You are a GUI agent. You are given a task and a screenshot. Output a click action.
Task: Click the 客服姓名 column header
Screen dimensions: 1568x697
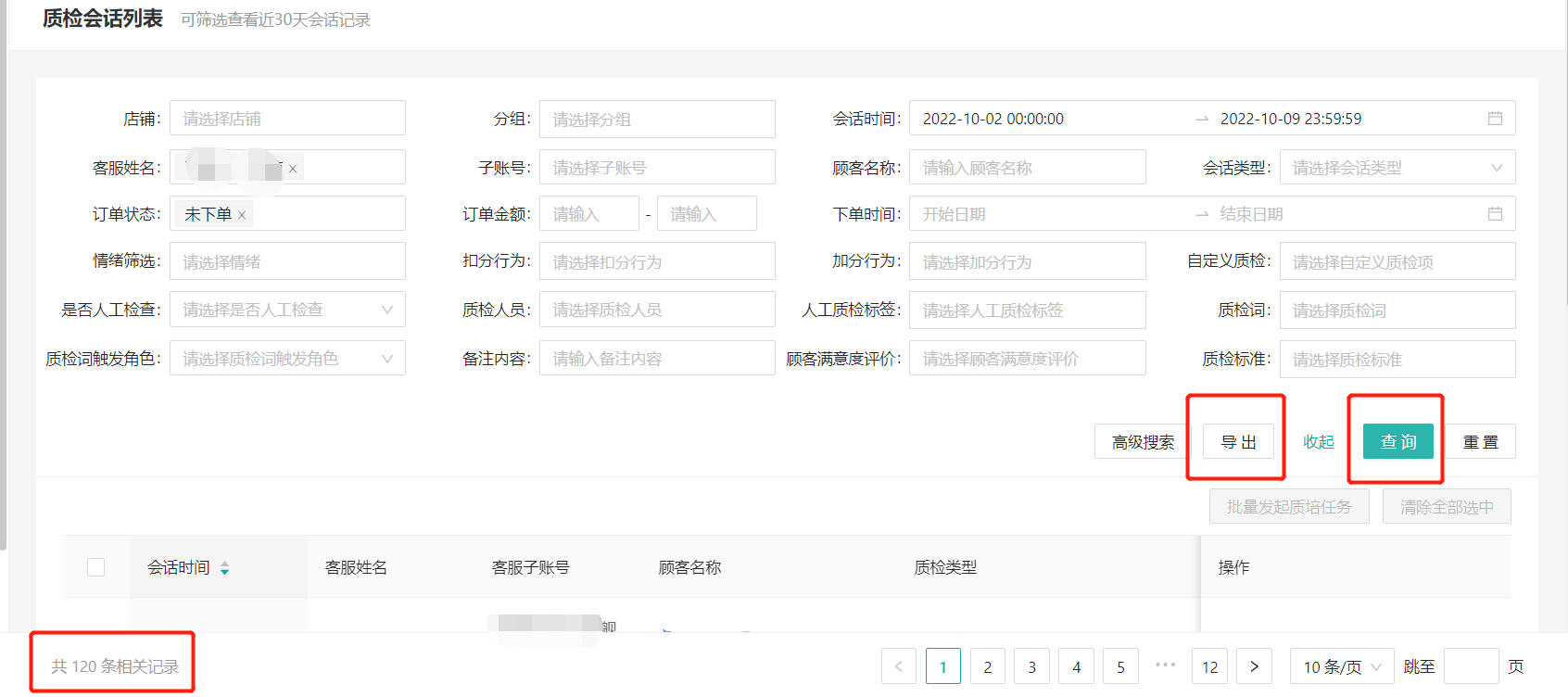356,567
